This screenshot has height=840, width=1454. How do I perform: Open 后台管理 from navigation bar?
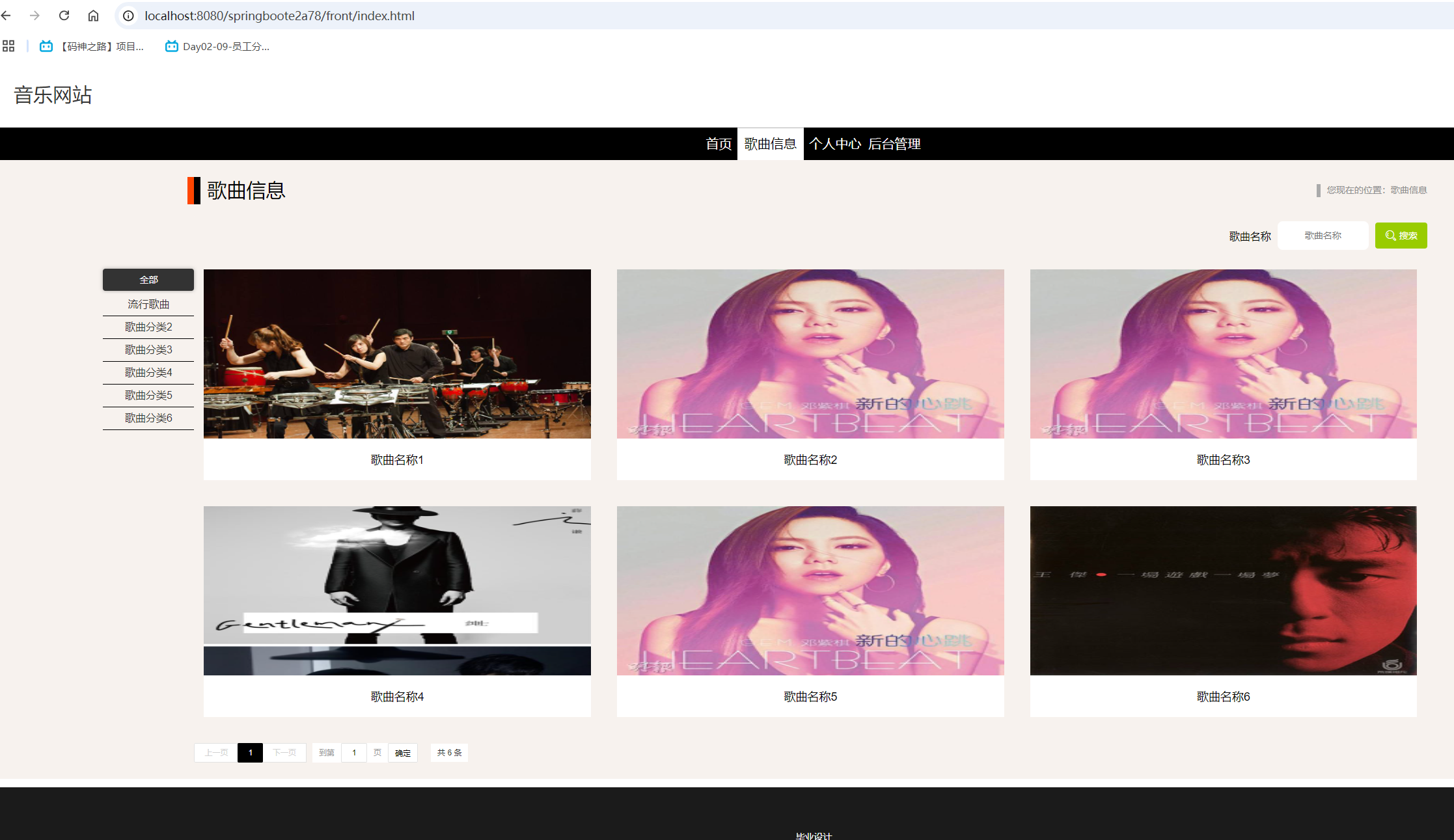click(894, 144)
